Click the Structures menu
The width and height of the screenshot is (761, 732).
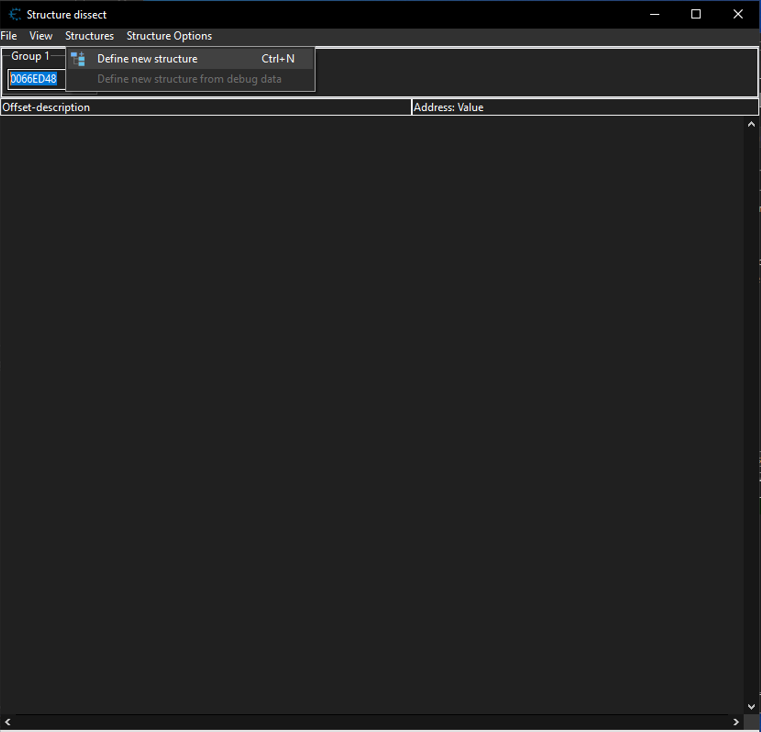tap(89, 36)
